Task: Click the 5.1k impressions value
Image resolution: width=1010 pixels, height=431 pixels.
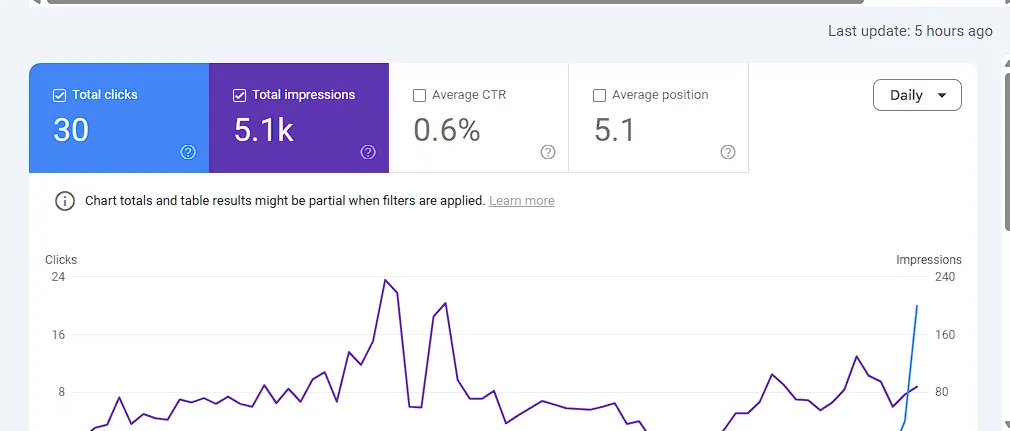Action: click(x=263, y=130)
